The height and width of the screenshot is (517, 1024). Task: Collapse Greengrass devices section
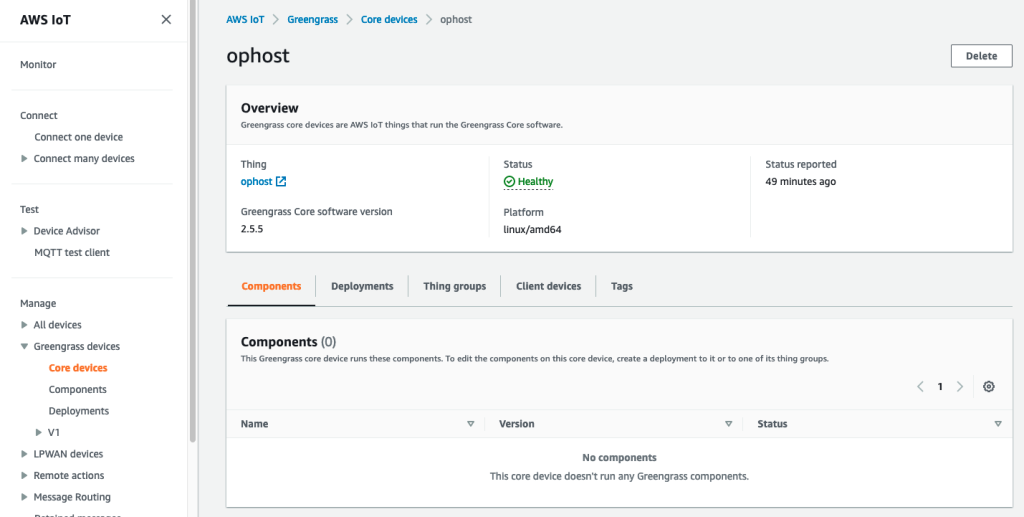pyautogui.click(x=24, y=347)
